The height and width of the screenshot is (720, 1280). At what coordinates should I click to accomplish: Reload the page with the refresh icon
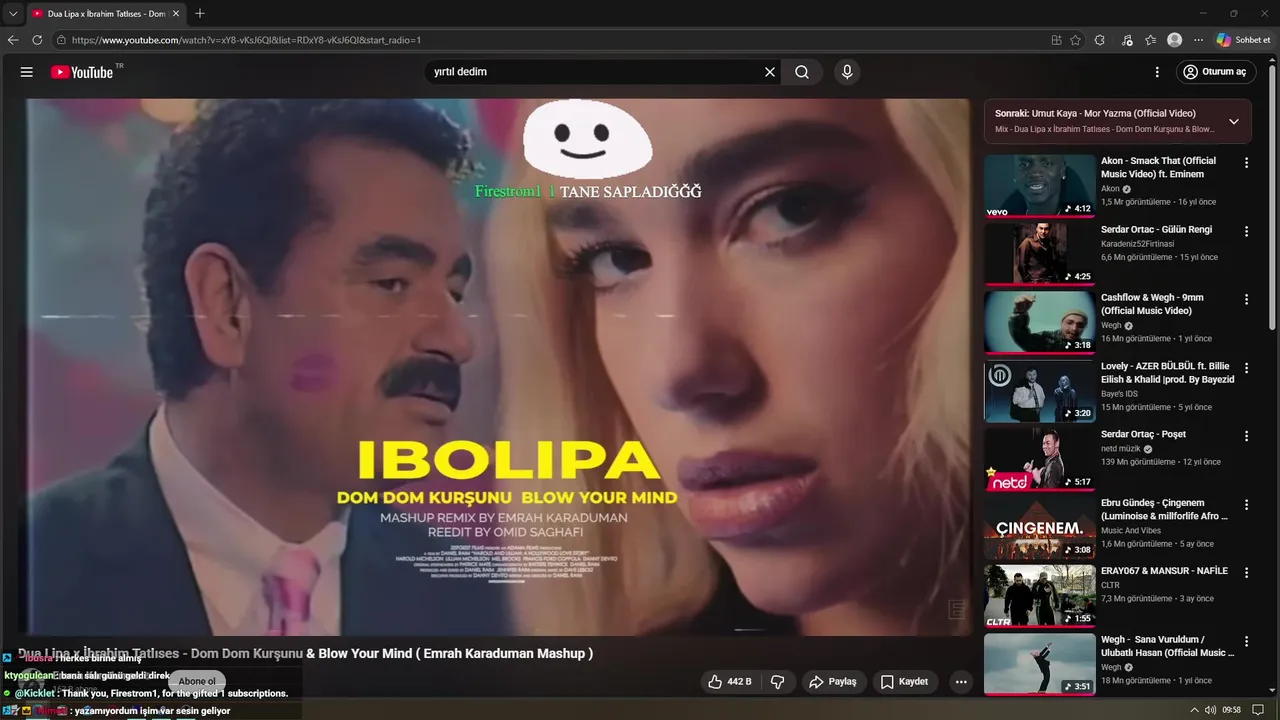37,40
